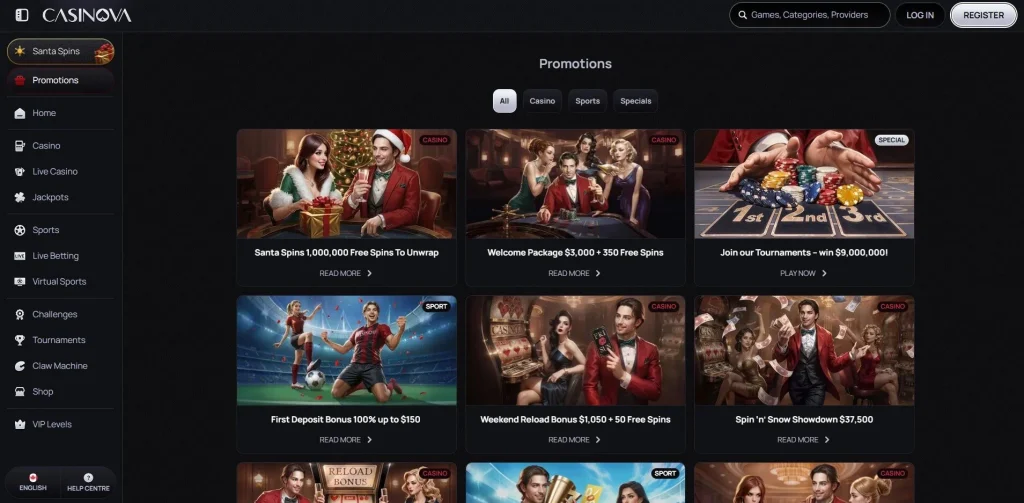The image size is (1024, 503).
Task: Collapse the sidebar with the panel toggle icon
Action: 22,15
